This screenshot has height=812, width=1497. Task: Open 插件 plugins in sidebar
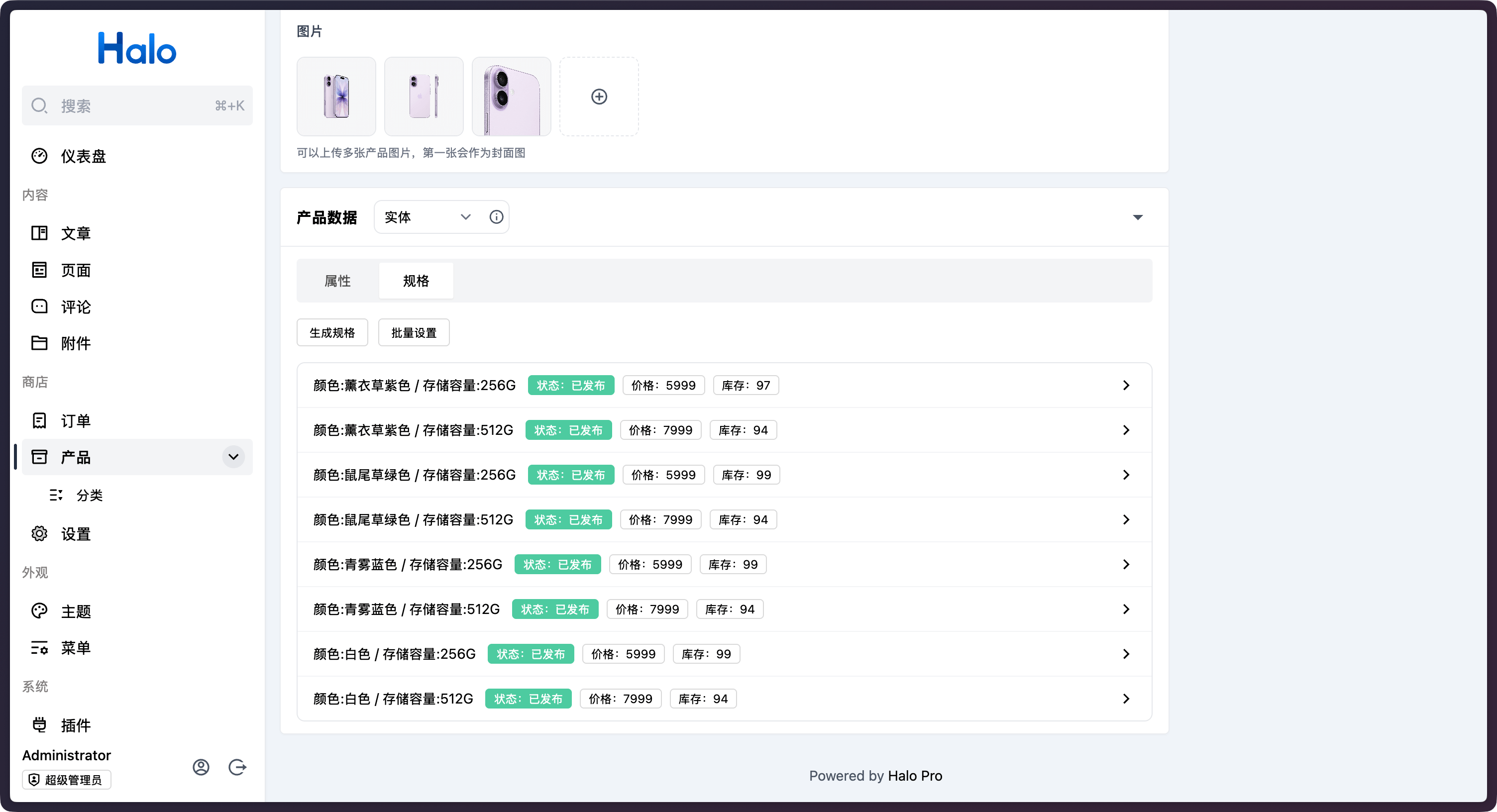(76, 725)
